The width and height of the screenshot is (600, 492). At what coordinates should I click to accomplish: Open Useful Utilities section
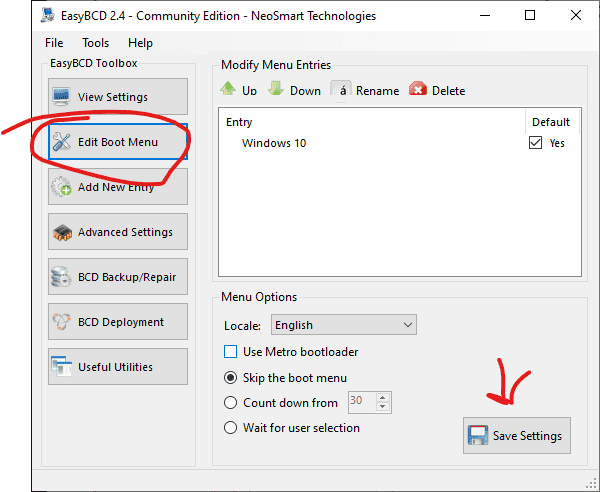tap(118, 367)
